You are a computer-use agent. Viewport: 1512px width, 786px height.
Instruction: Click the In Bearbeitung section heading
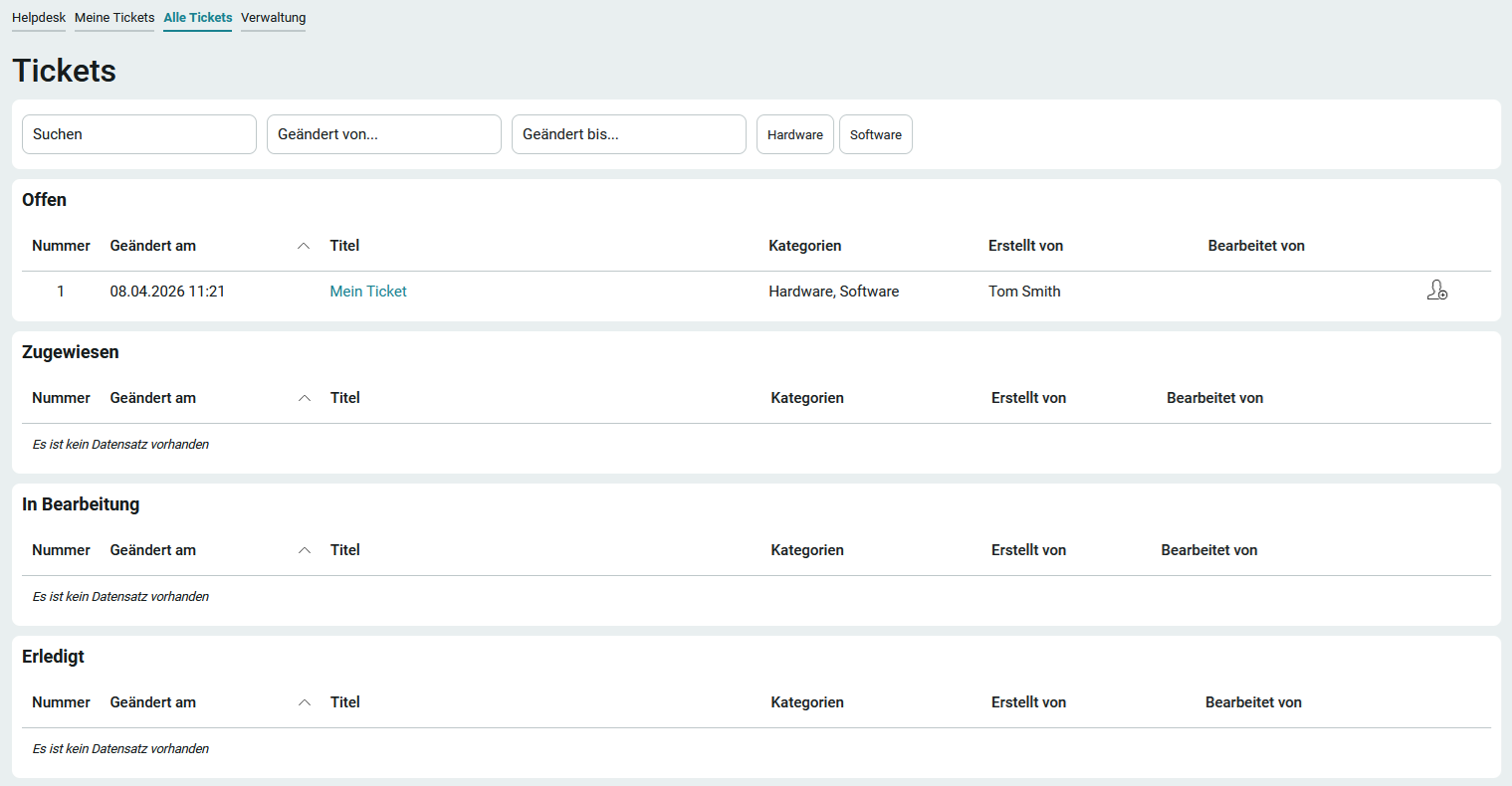81,504
